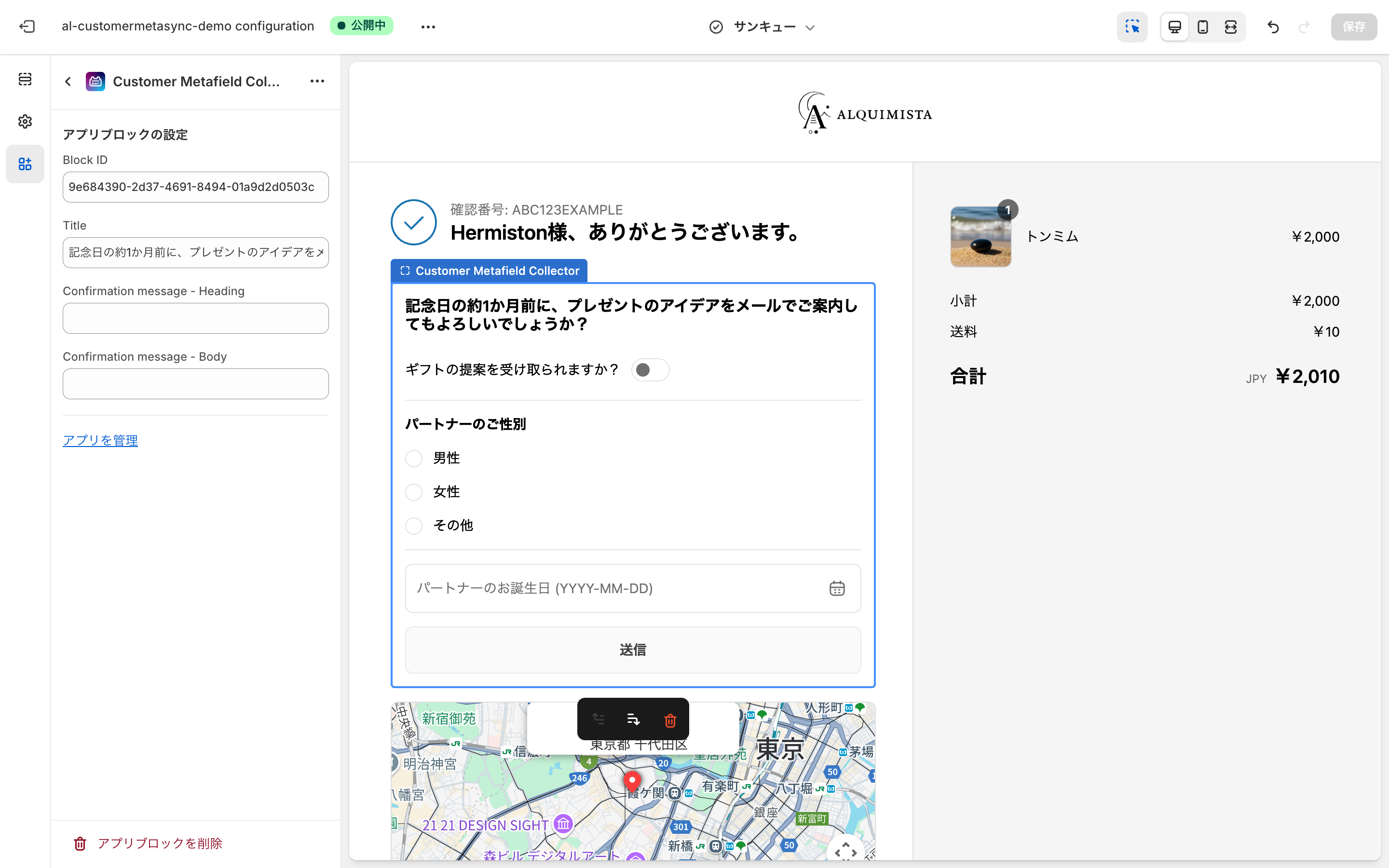Click the order confirmation checkmark circle
This screenshot has width=1389, height=868.
pyautogui.click(x=413, y=222)
